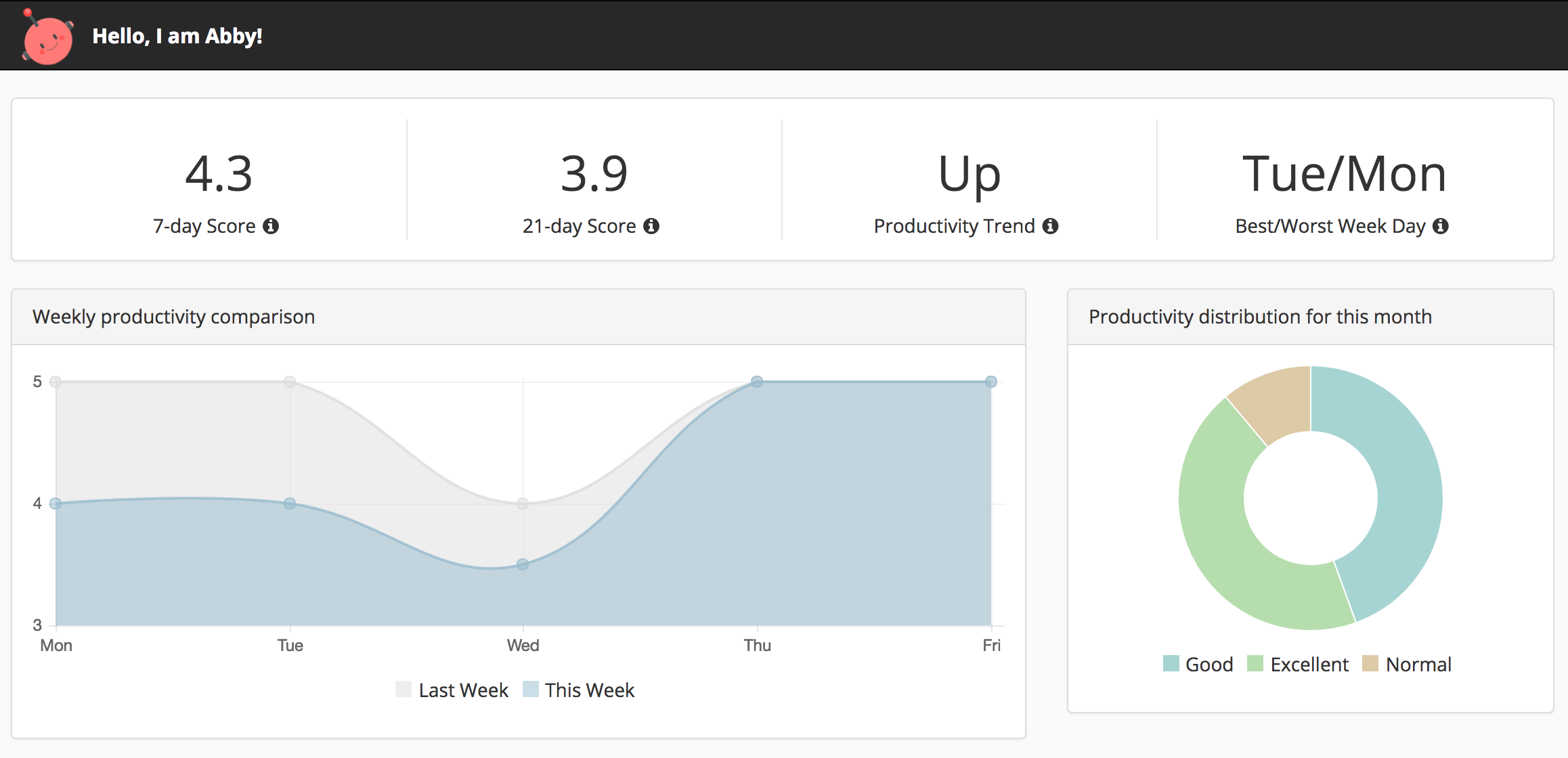The width and height of the screenshot is (1568, 758).
Task: Toggle the Good legend item
Action: (x=1198, y=664)
